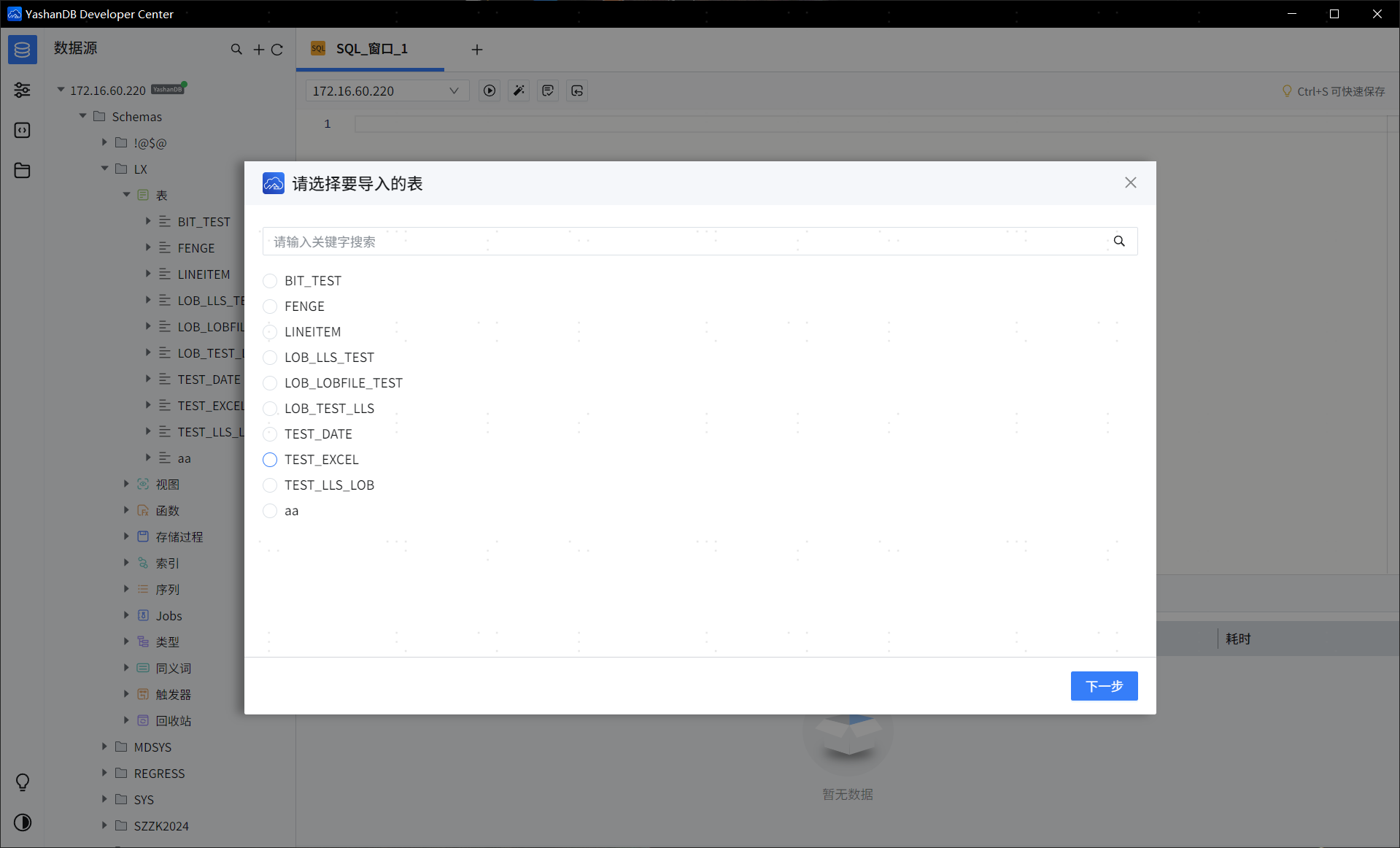Choose the LINEITEM table radio button
Image resolution: width=1400 pixels, height=848 pixels.
[270, 332]
